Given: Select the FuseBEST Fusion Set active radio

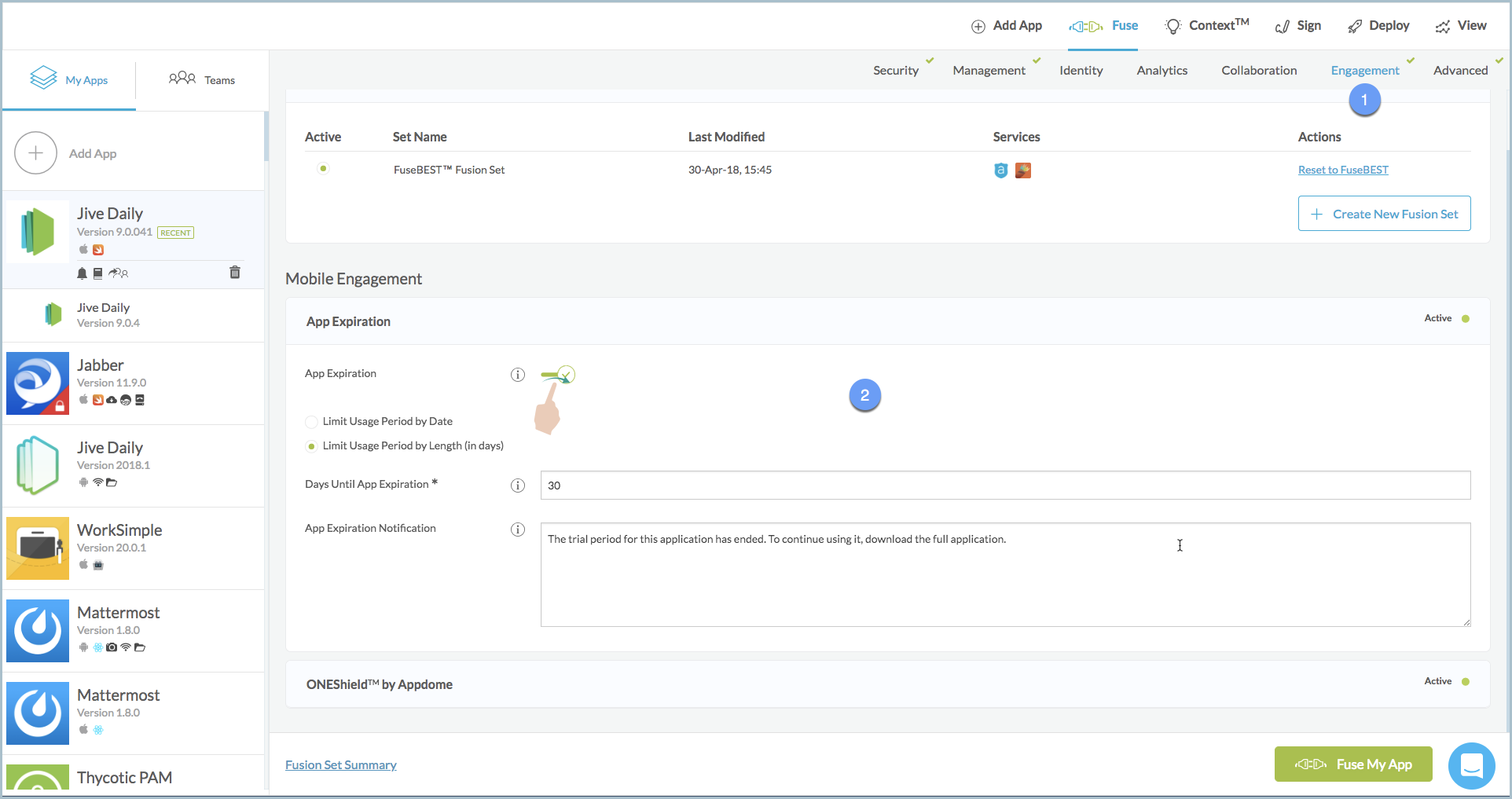Looking at the screenshot, I should coord(323,169).
